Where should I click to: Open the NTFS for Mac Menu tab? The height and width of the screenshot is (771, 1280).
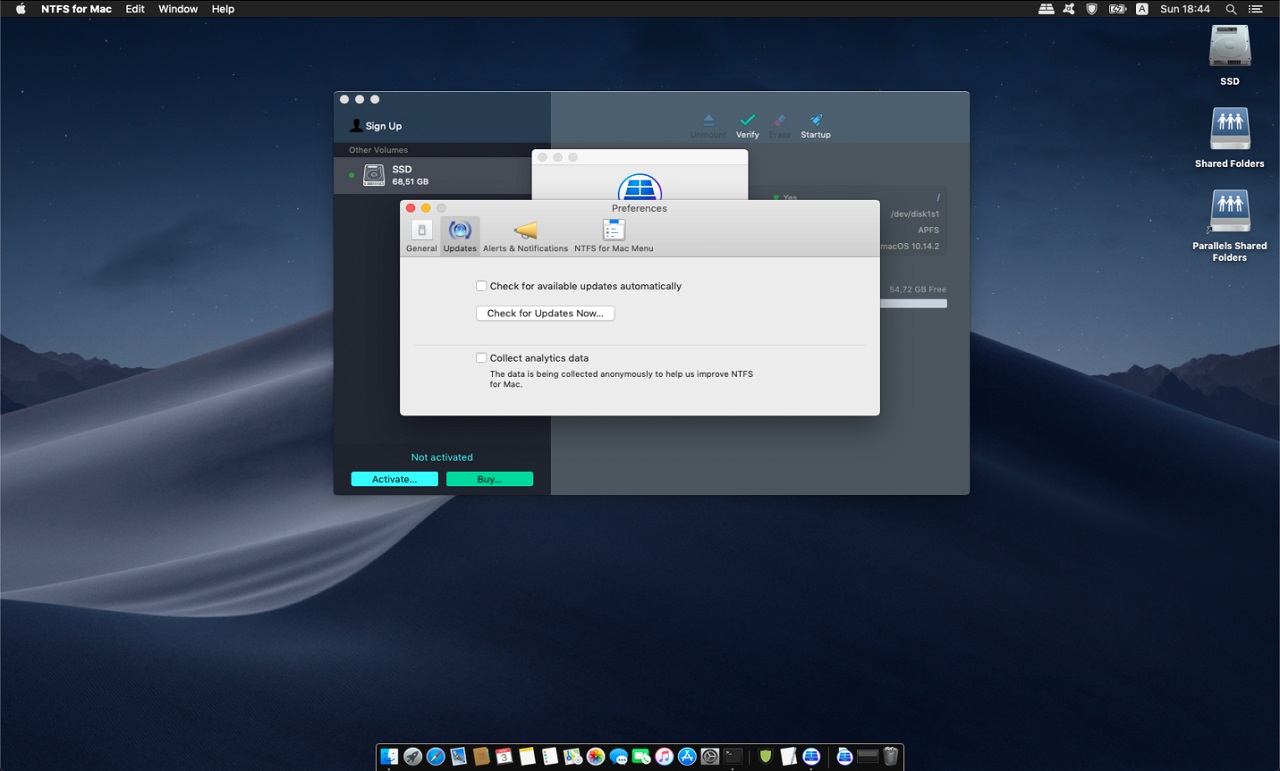tap(613, 236)
